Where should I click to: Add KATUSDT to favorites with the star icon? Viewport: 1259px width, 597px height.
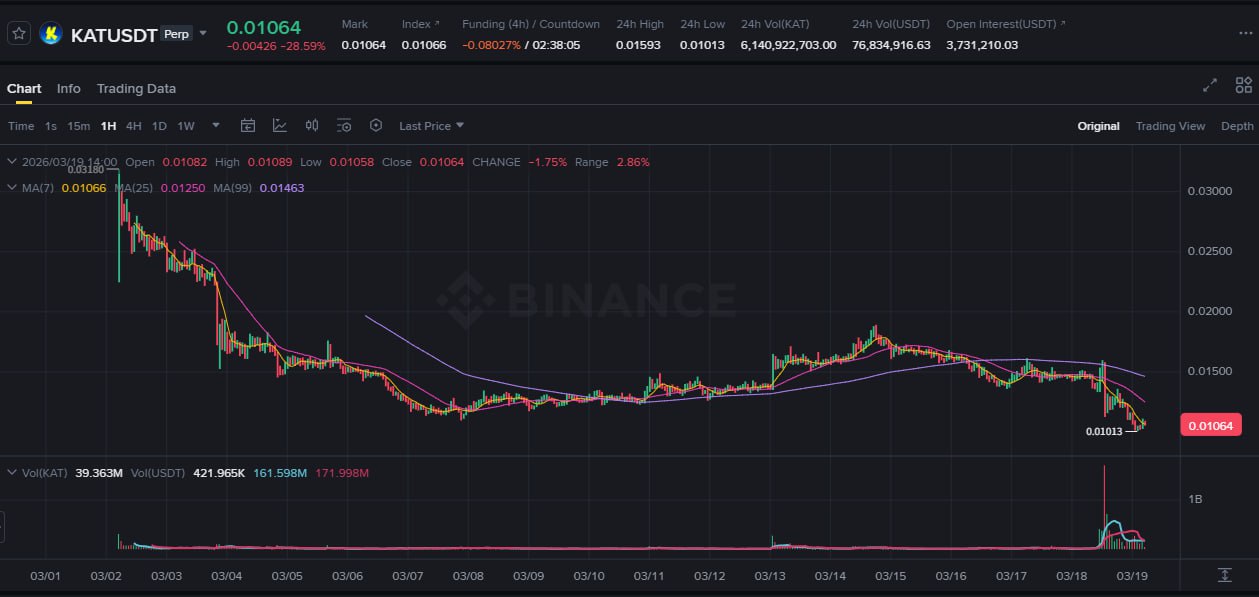point(17,32)
